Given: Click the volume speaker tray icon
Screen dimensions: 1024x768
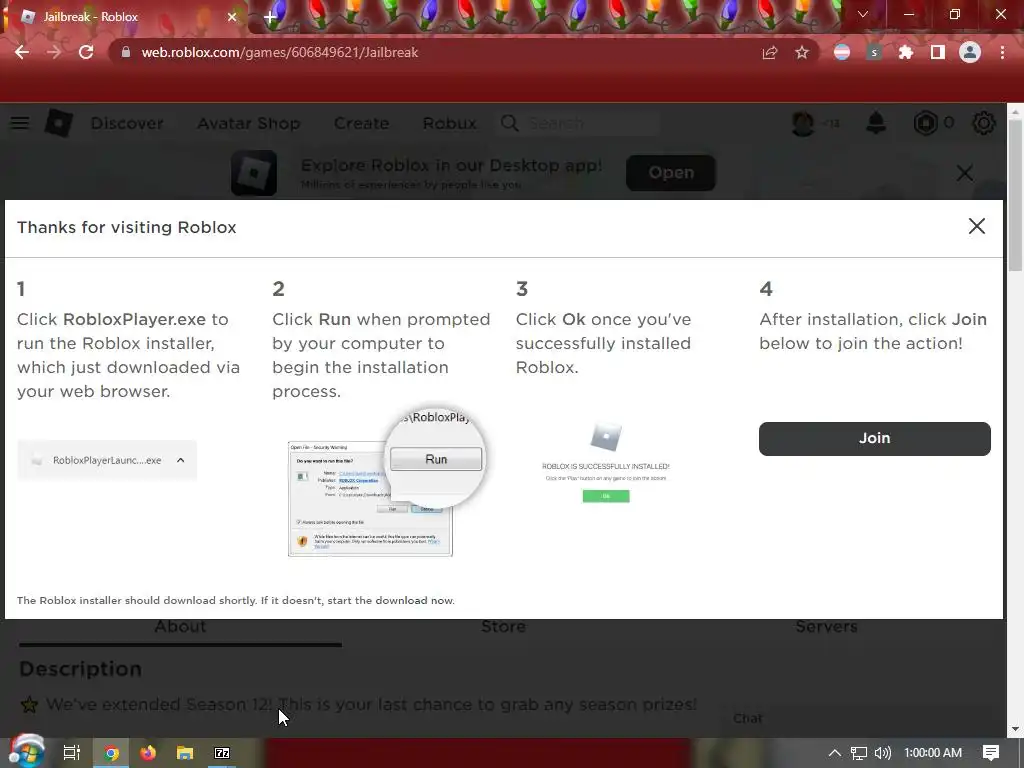Looking at the screenshot, I should 883,753.
